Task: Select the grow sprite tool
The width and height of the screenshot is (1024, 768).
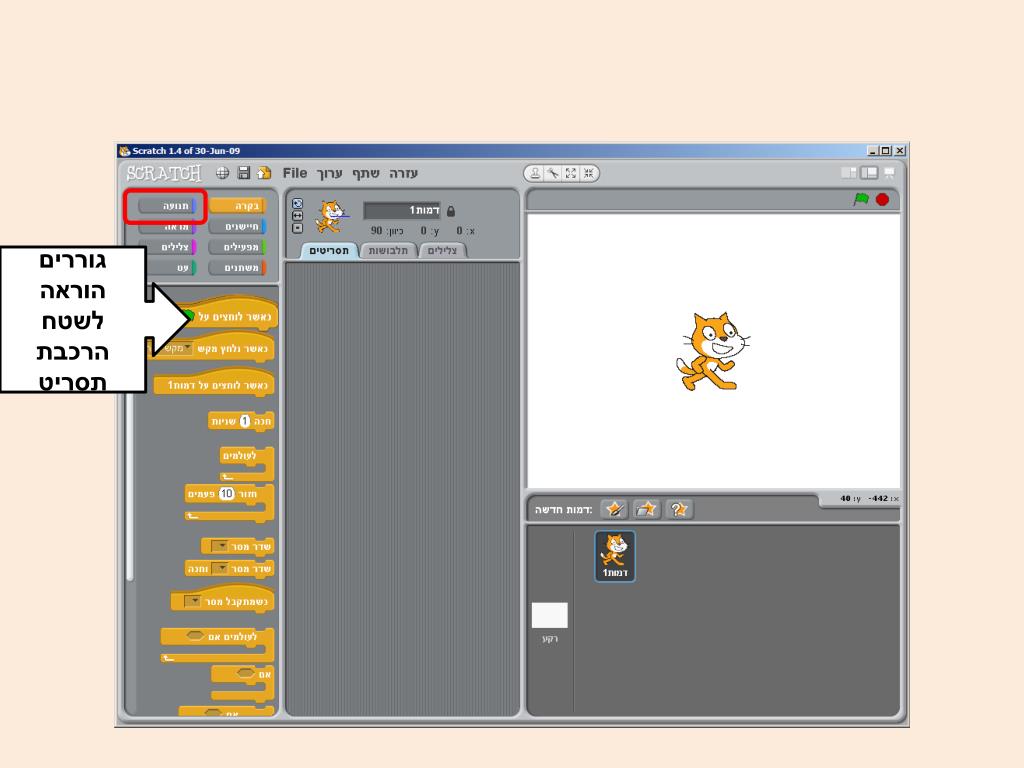Action: [x=571, y=173]
